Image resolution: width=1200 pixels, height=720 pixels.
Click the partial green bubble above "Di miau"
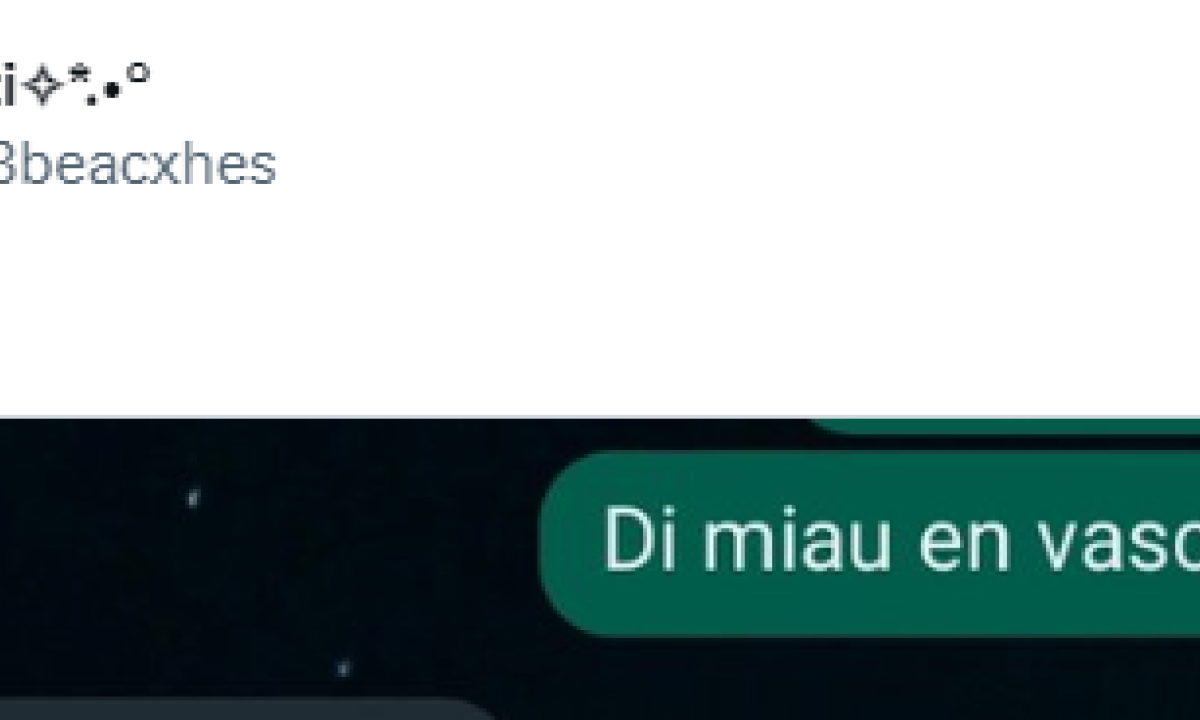pyautogui.click(x=1000, y=427)
